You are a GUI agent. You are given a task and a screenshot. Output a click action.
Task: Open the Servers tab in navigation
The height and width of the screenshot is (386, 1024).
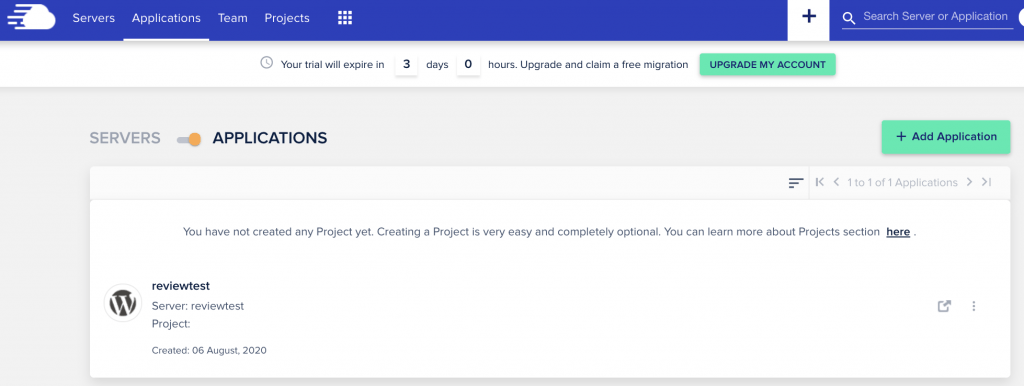(93, 18)
